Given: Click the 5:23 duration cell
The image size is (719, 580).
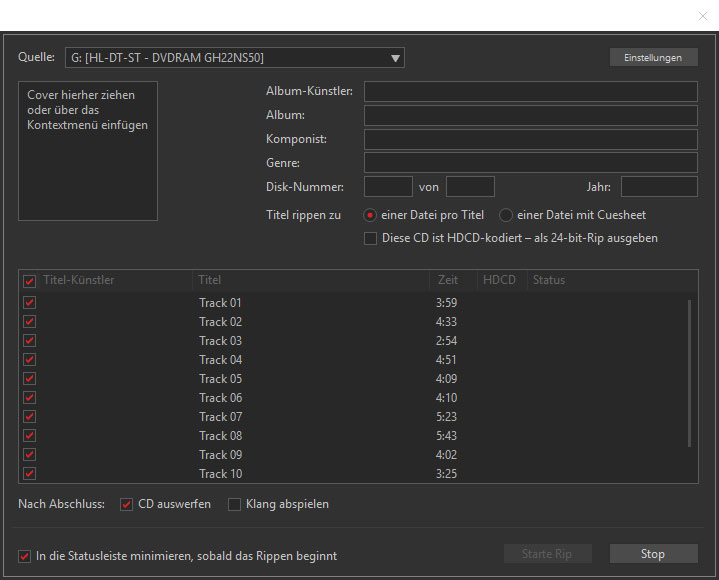Looking at the screenshot, I should [x=446, y=417].
